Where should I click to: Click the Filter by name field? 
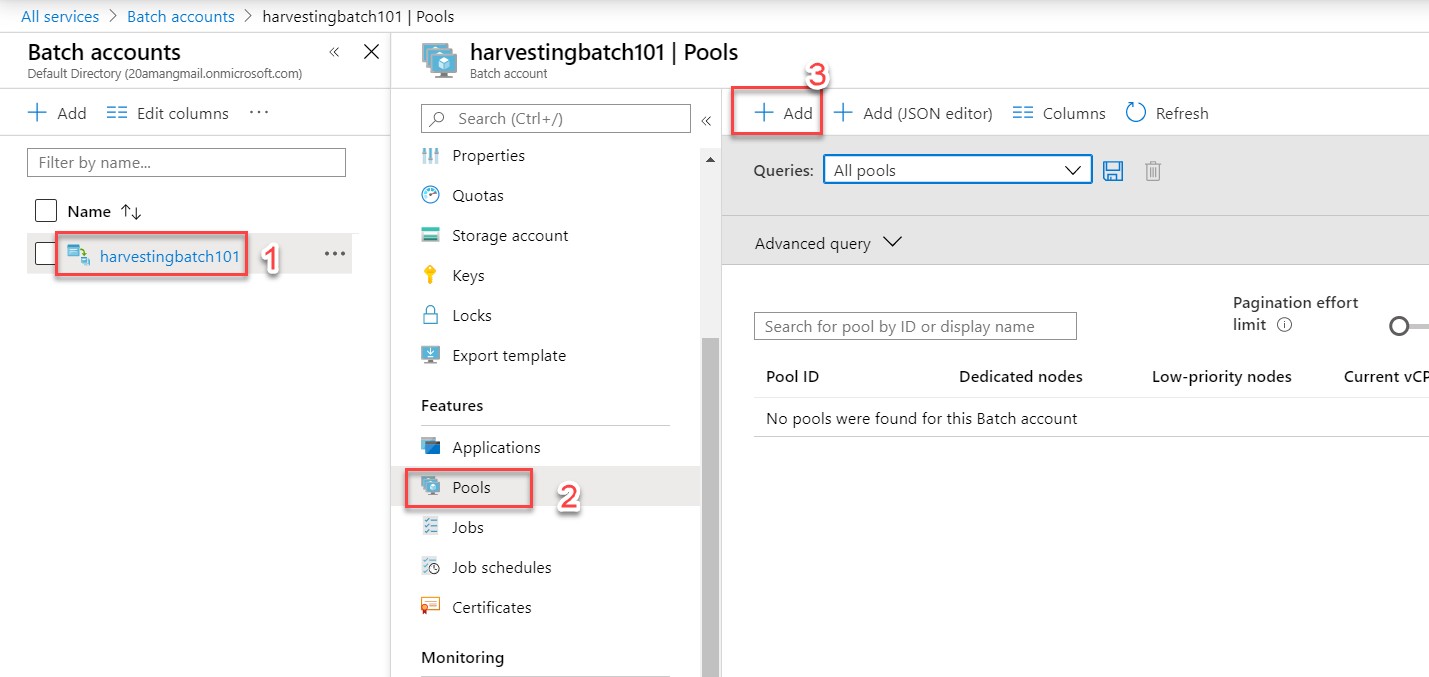coord(186,162)
